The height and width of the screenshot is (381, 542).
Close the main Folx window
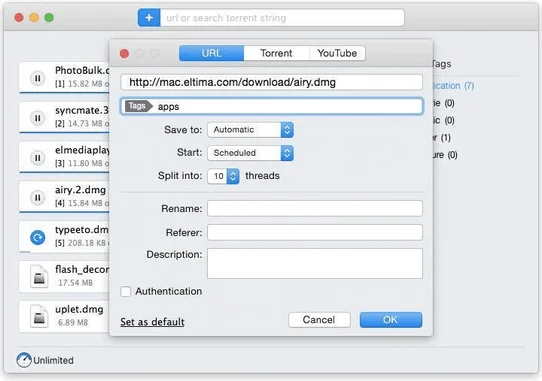pos(19,18)
